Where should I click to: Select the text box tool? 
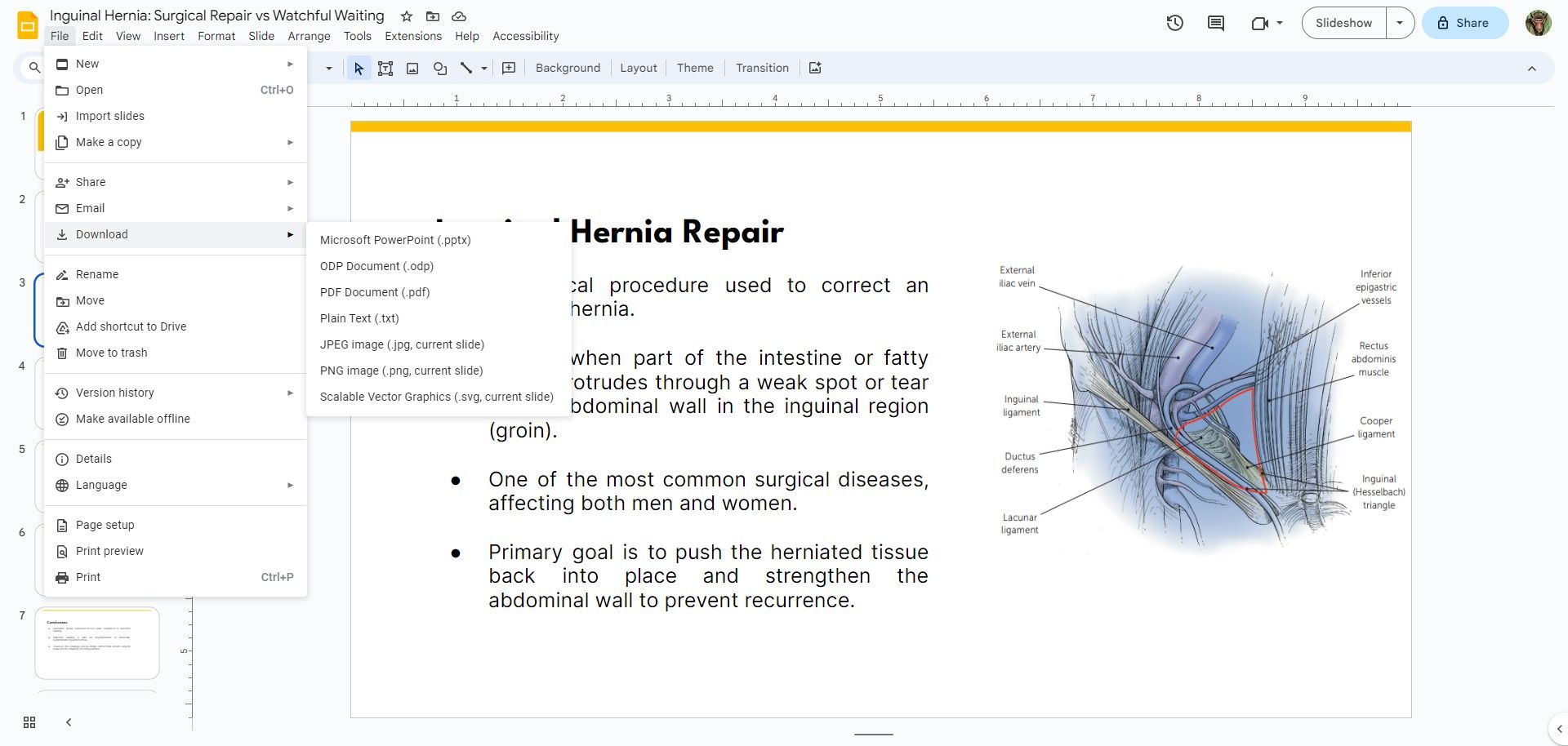point(385,68)
